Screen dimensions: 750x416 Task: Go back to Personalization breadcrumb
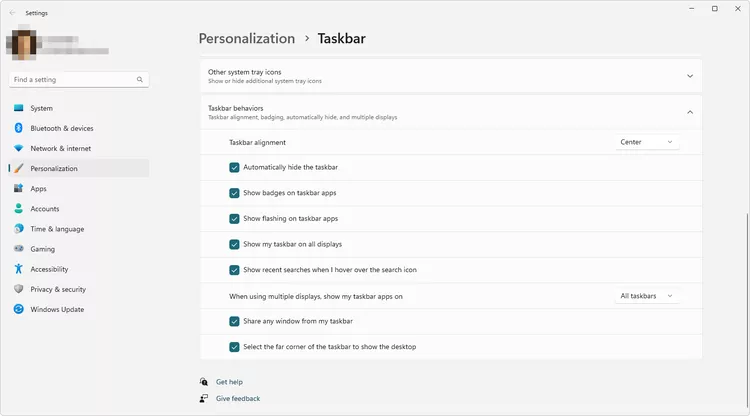[x=247, y=38]
